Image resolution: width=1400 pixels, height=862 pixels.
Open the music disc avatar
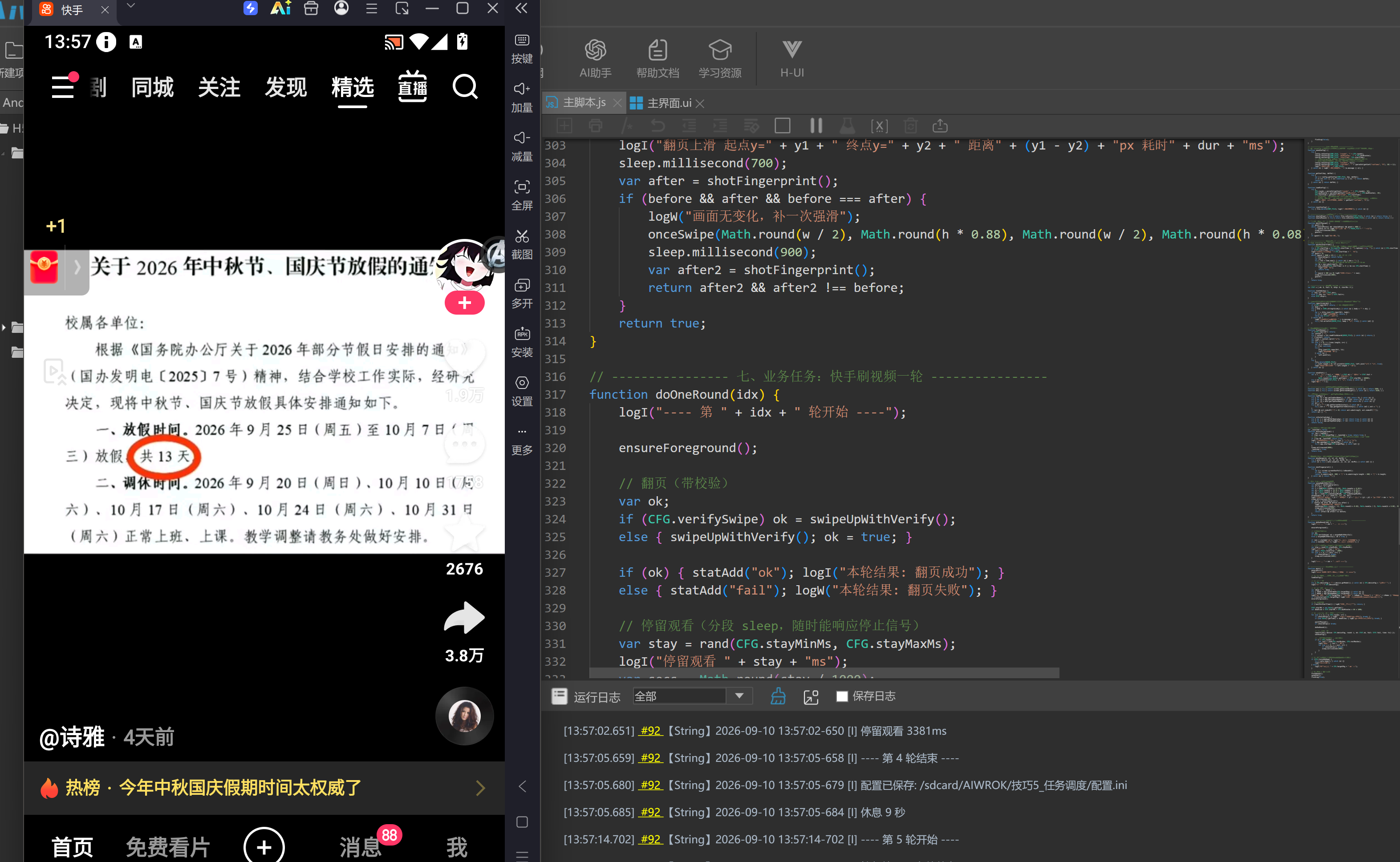click(465, 716)
